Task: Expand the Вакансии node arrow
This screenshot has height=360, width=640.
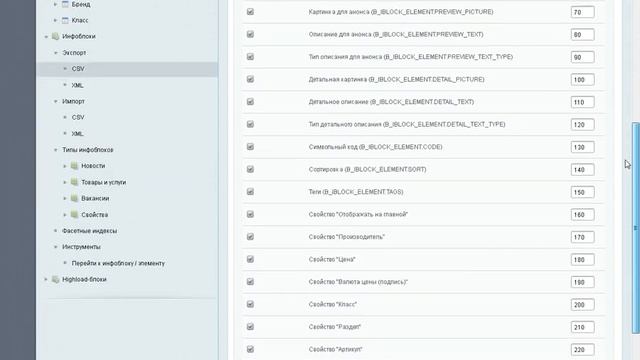Action: pyautogui.click(x=65, y=198)
